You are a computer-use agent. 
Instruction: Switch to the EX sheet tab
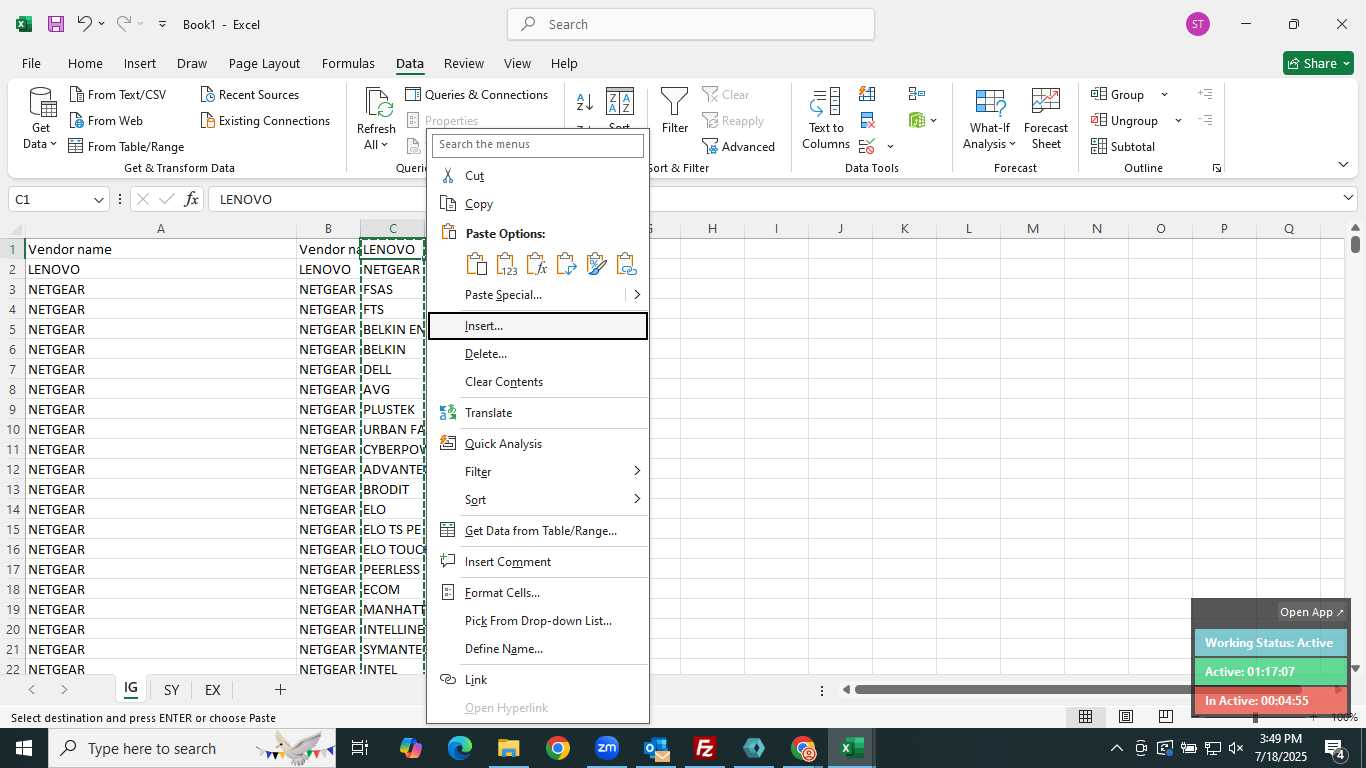(x=212, y=690)
